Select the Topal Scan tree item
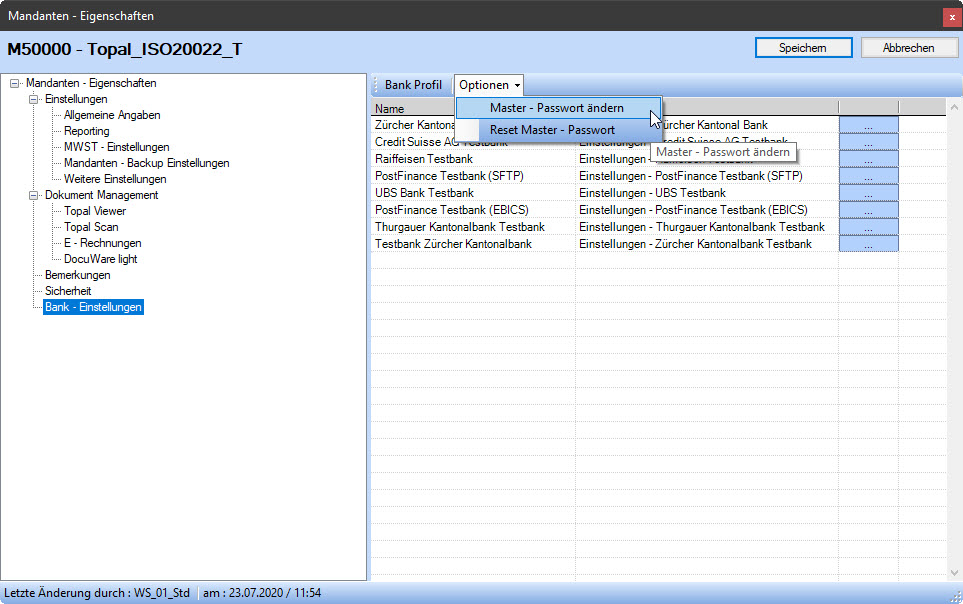 [x=91, y=228]
